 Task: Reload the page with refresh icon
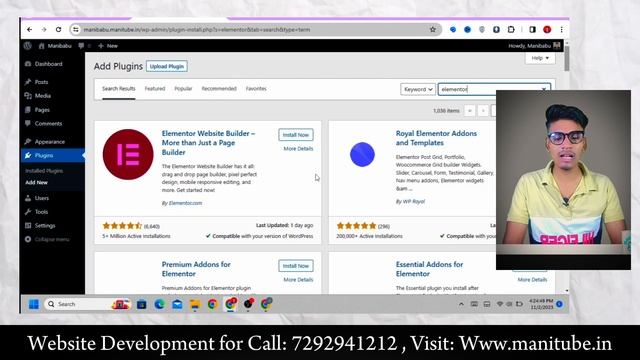pos(58,29)
